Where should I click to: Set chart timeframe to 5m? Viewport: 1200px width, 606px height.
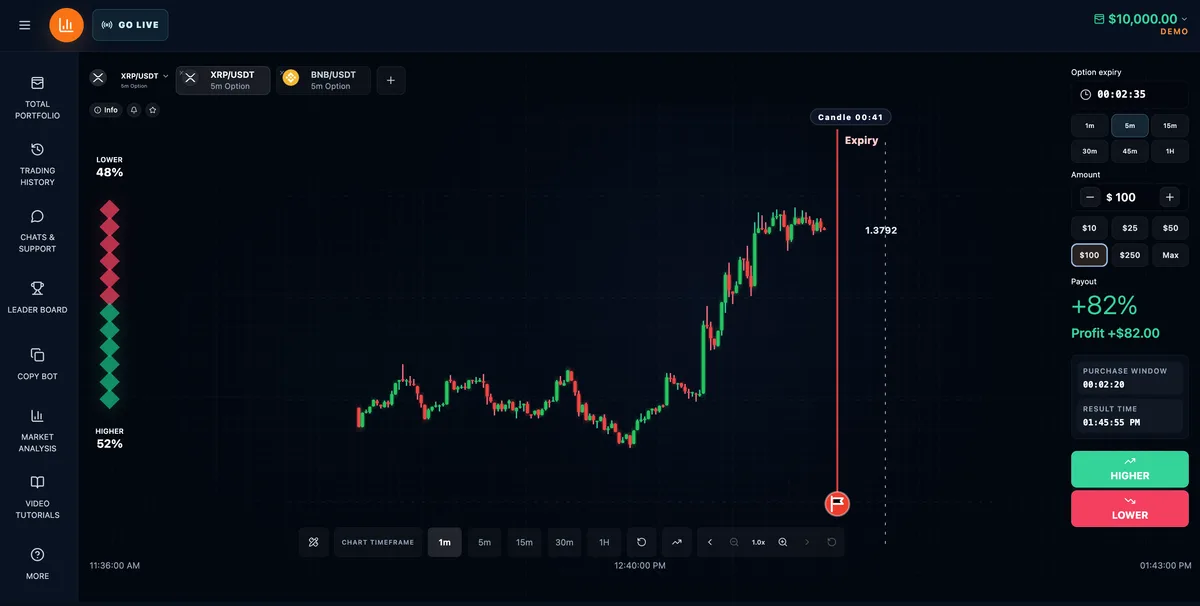coord(485,542)
